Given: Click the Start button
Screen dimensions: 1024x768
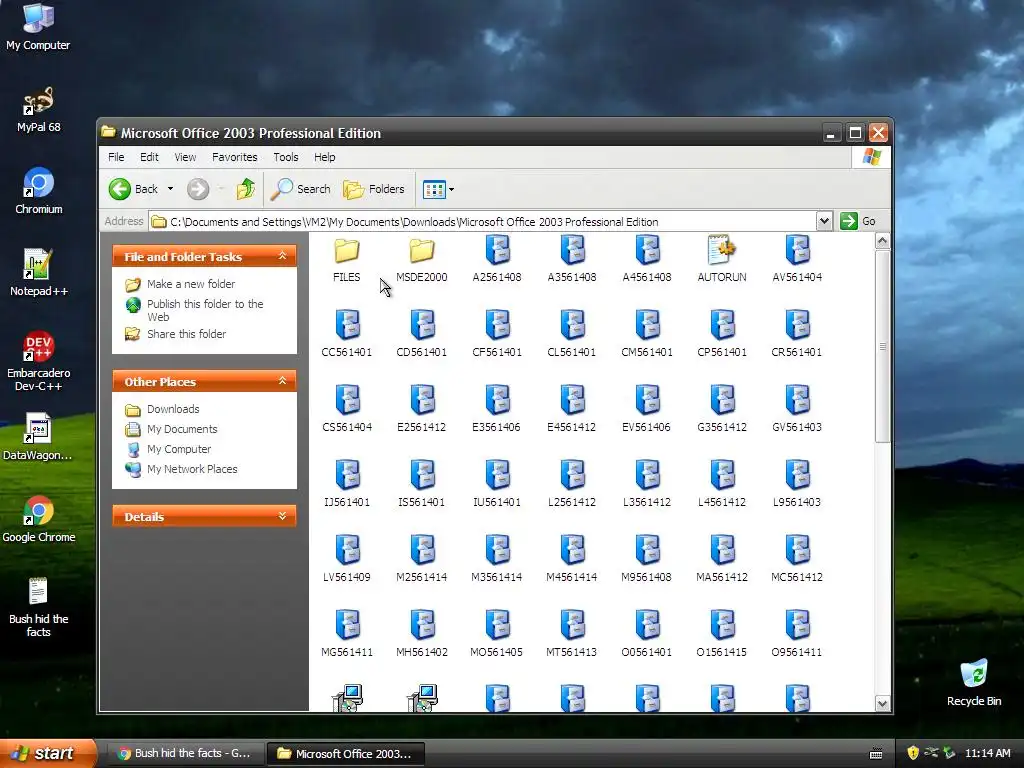Looking at the screenshot, I should pyautogui.click(x=47, y=753).
